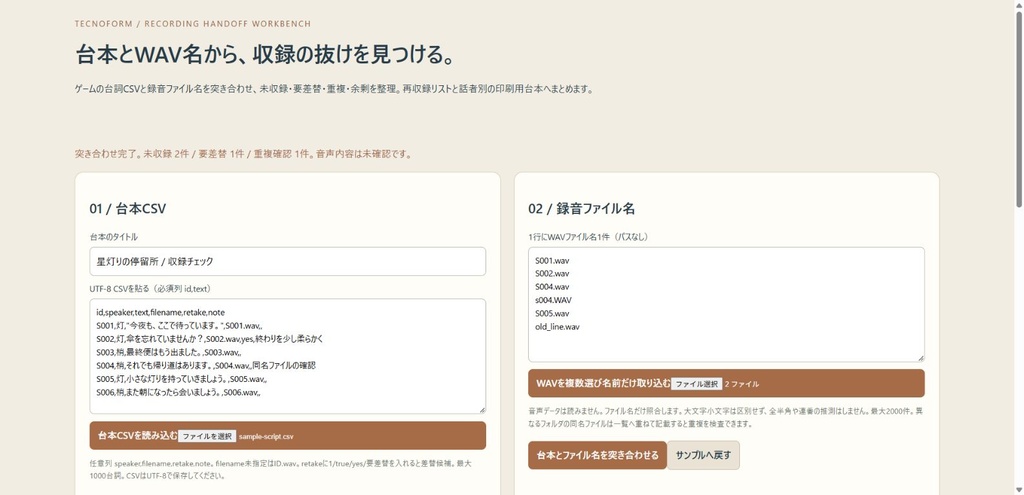This screenshot has width=1024, height=495.
Task: Select the S005.wav line in file list
Action: click(552, 313)
